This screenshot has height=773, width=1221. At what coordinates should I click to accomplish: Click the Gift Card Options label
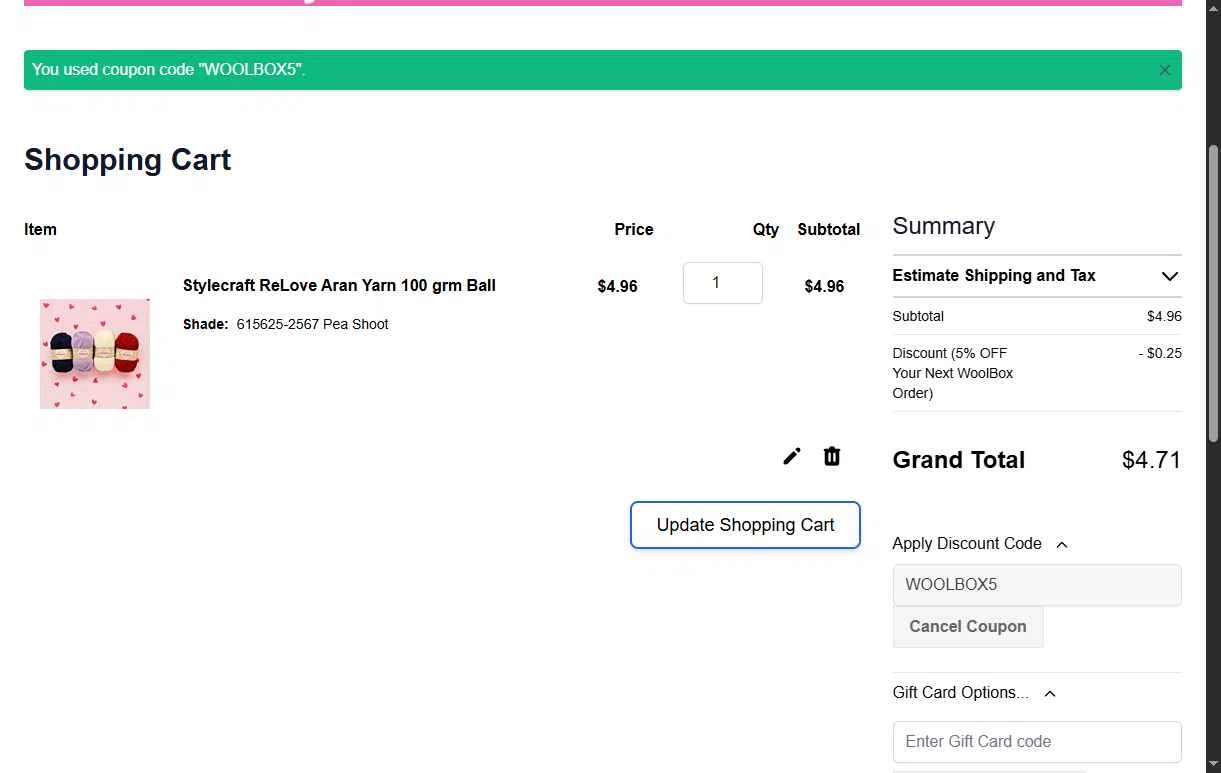(x=960, y=693)
